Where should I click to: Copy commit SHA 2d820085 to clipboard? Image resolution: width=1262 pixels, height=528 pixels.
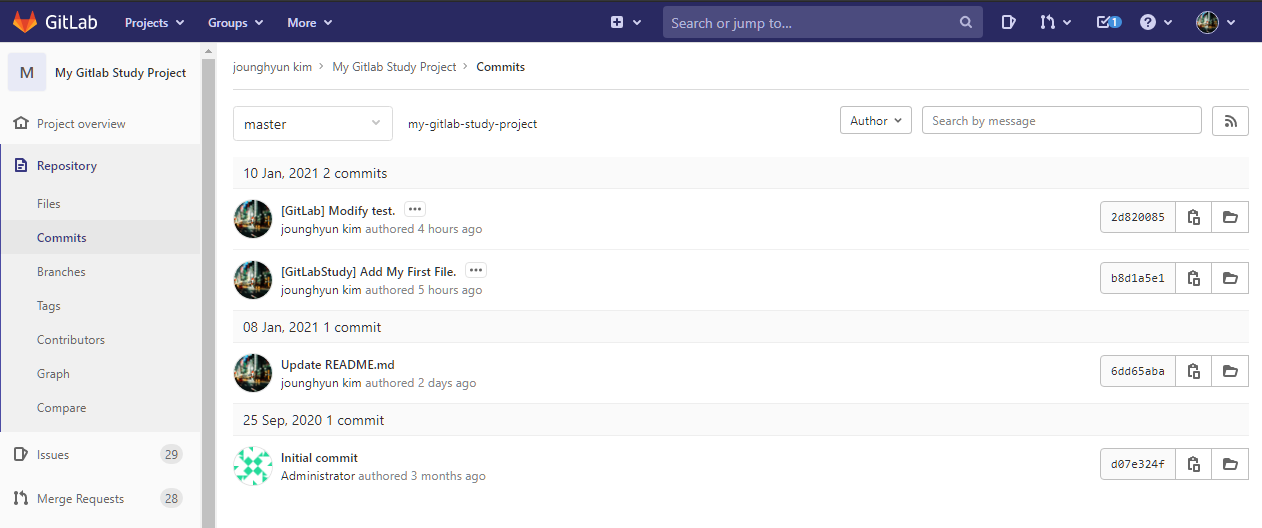click(1193, 217)
